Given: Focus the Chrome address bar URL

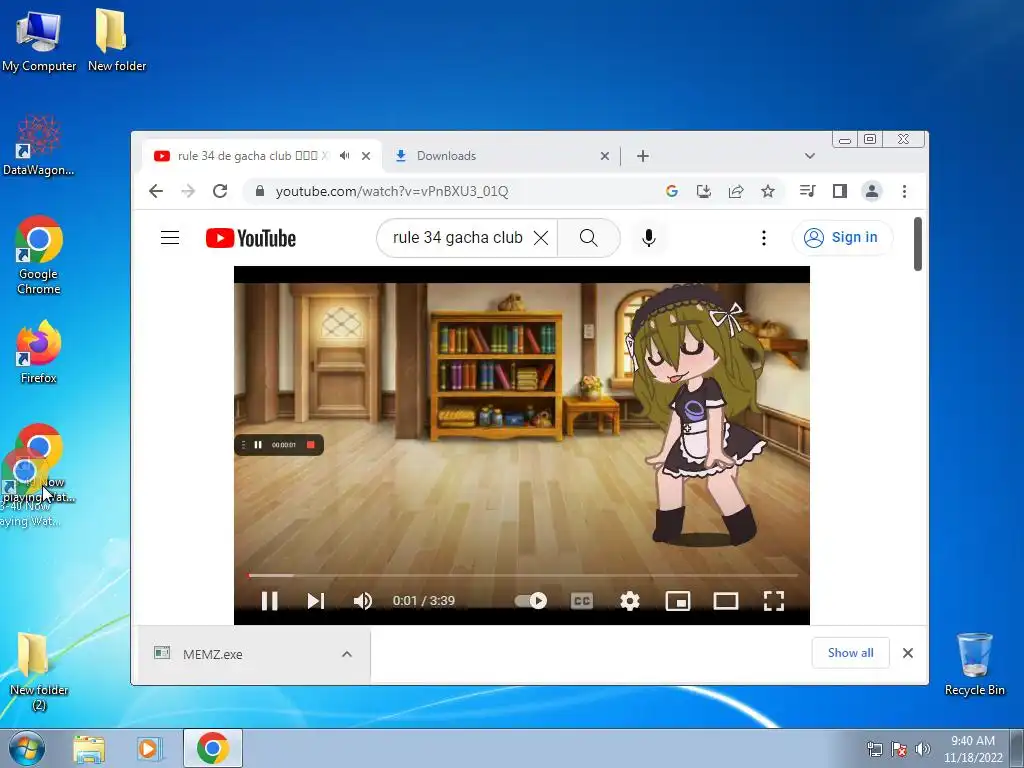Looking at the screenshot, I should pyautogui.click(x=392, y=191).
